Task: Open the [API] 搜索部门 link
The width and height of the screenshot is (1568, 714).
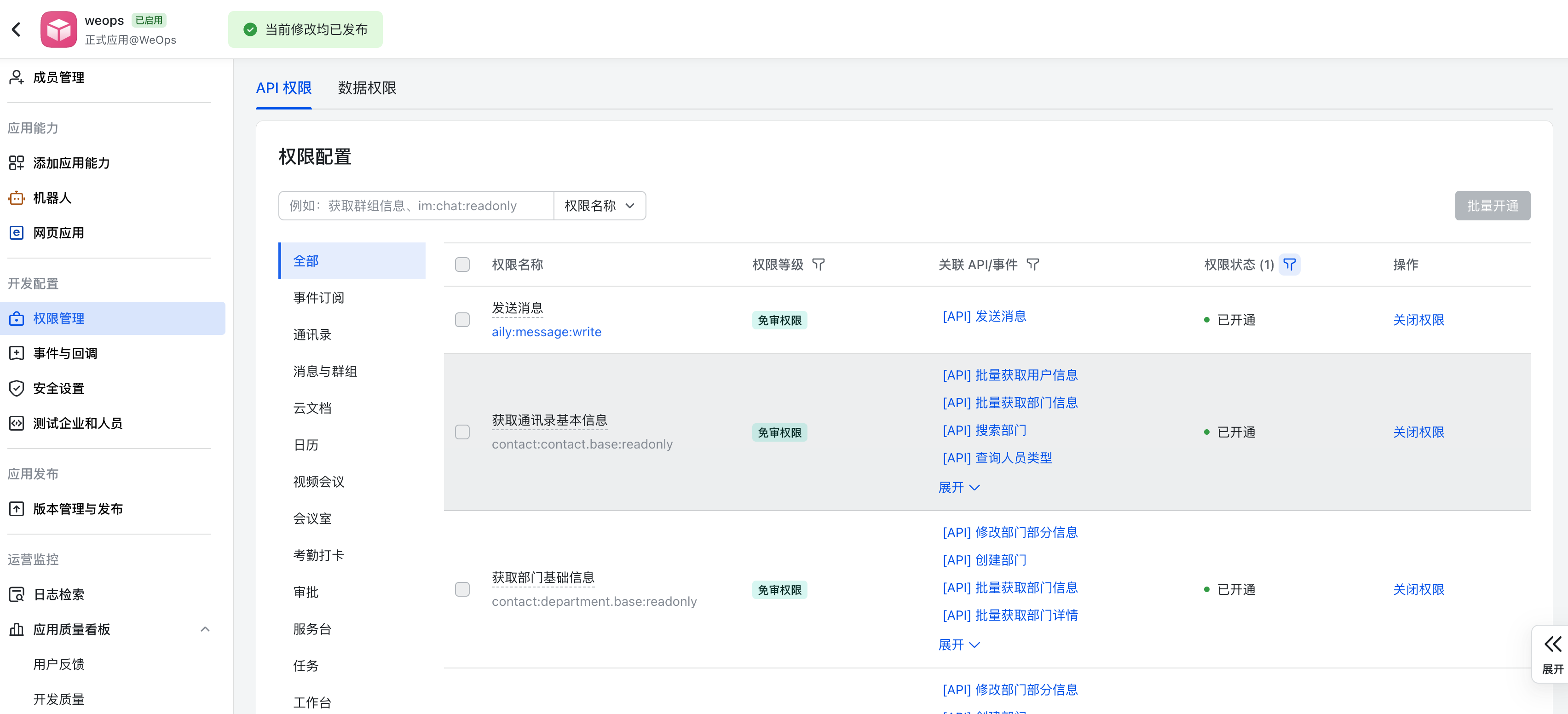Action: point(984,430)
